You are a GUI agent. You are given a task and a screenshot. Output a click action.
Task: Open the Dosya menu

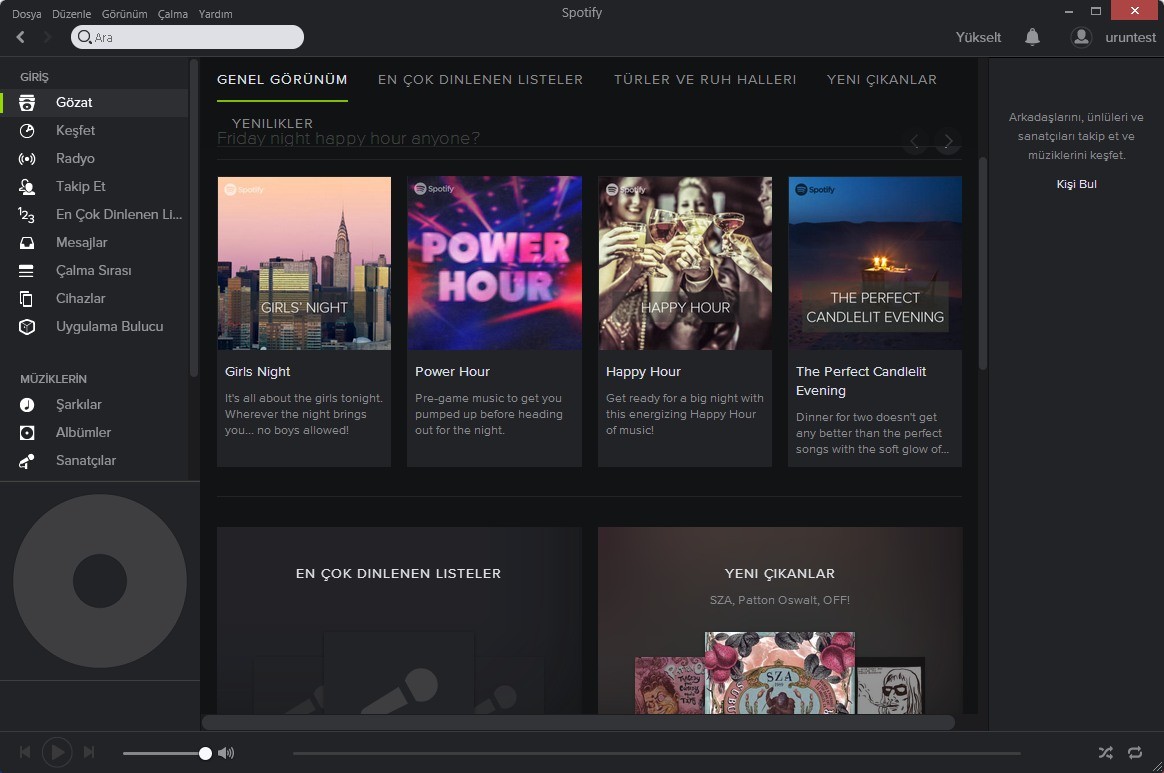point(27,14)
